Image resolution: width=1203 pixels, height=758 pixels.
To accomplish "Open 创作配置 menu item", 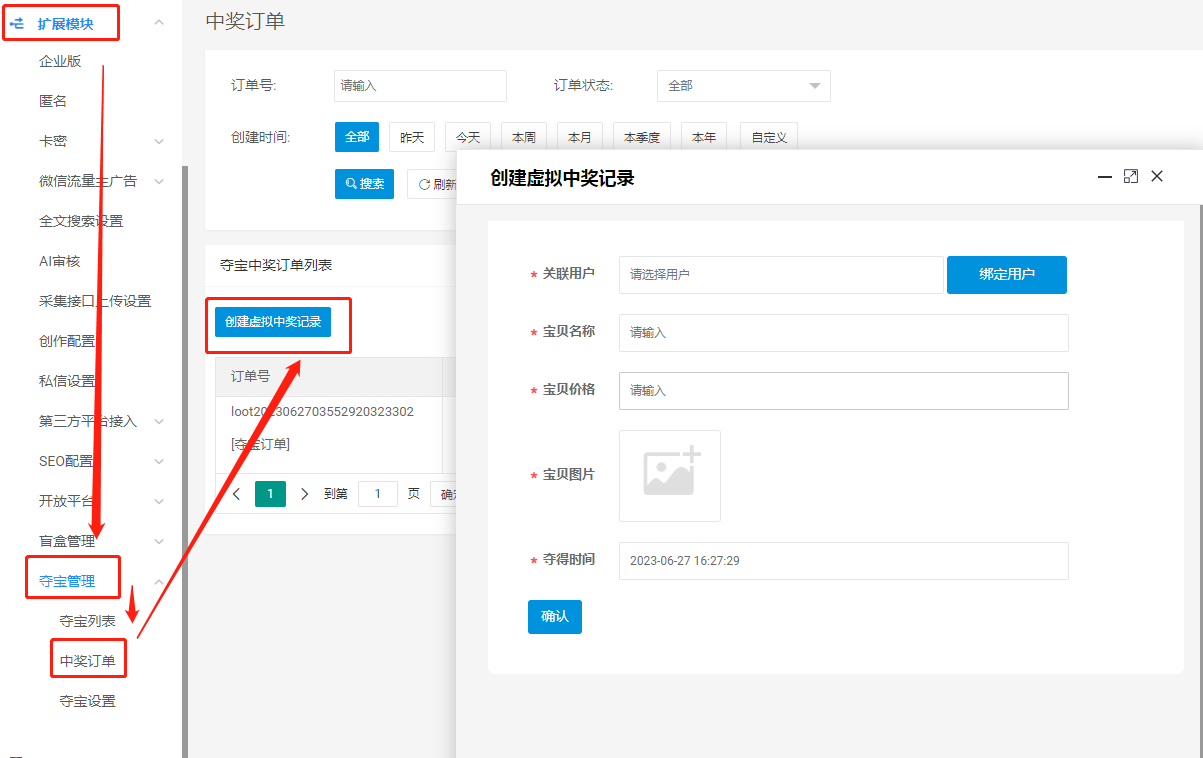I will (67, 341).
